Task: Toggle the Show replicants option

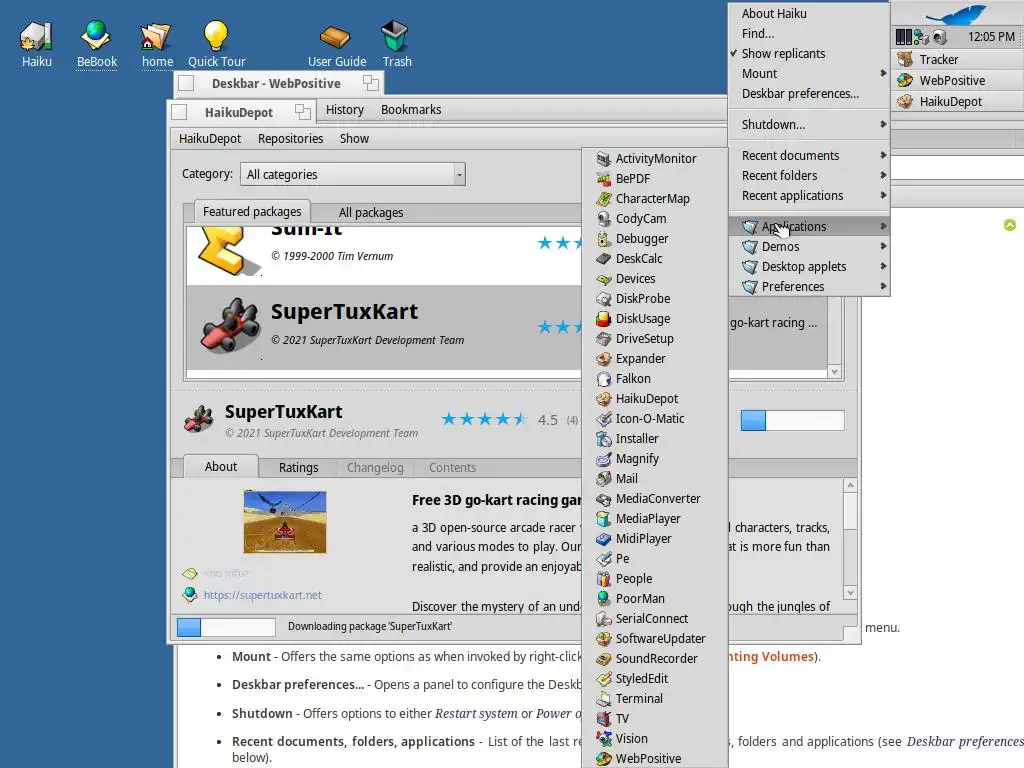Action: (809, 54)
